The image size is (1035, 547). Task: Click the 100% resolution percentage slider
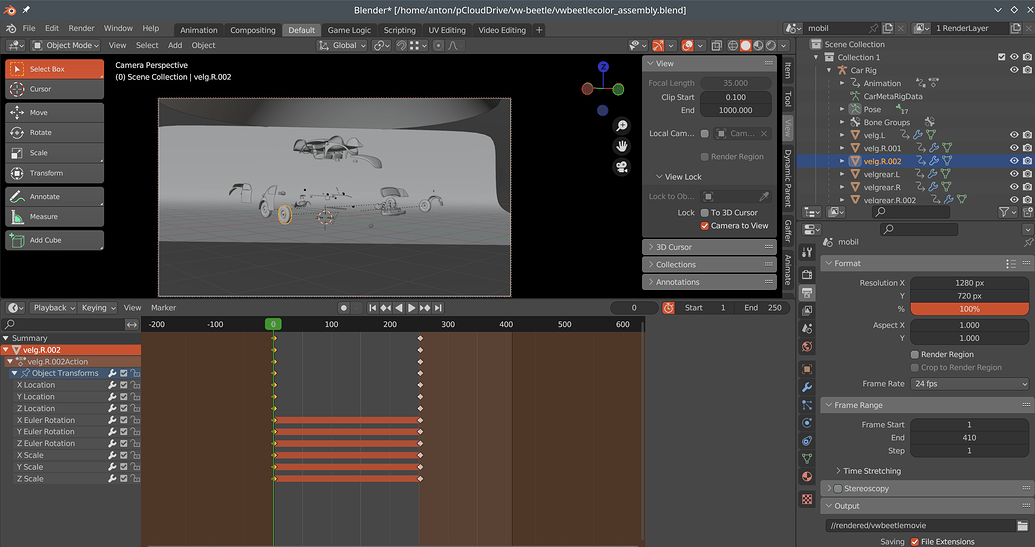[x=969, y=309]
